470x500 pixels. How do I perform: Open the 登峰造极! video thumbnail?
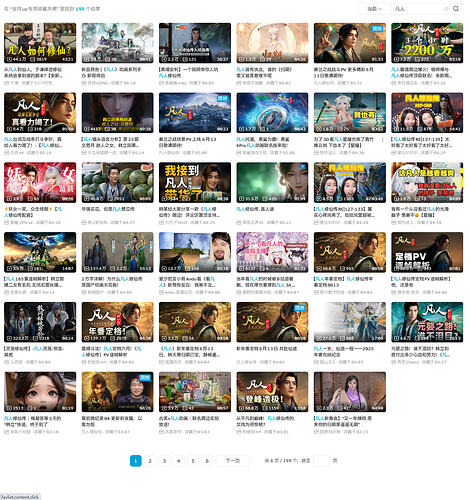(x=272, y=392)
